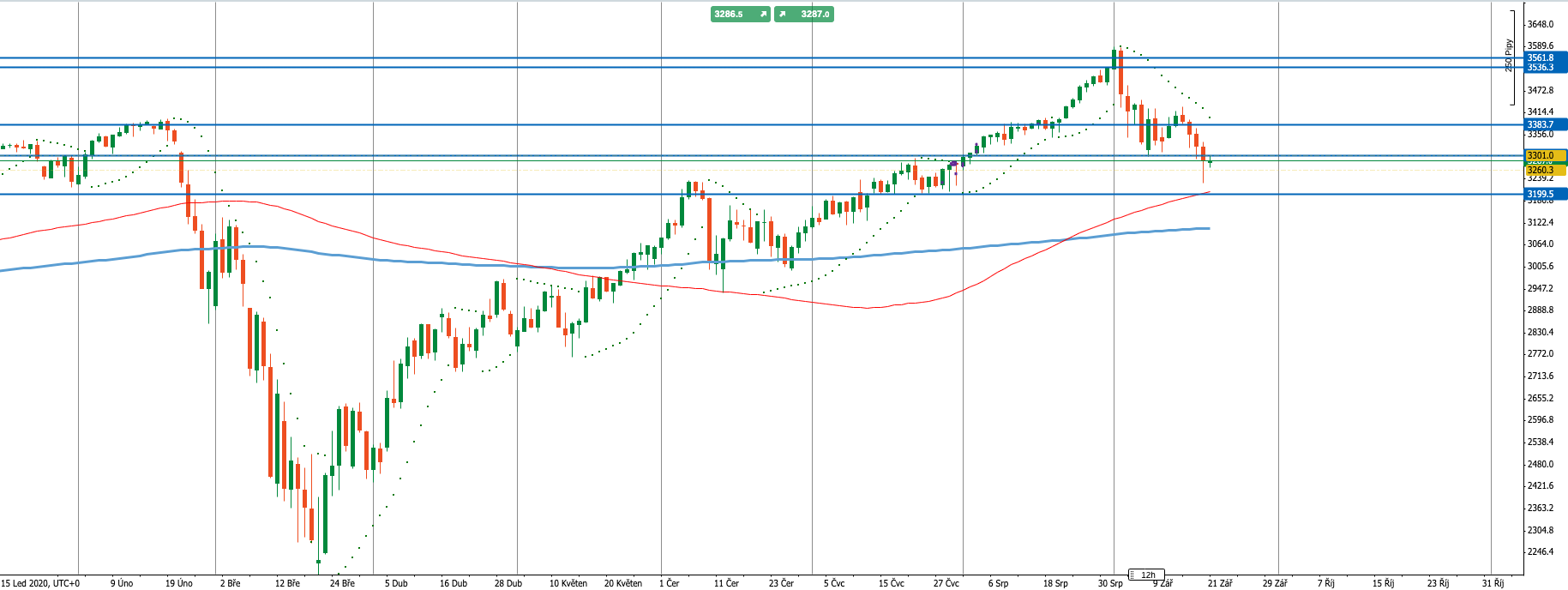Click the '10 Květen' date label
The image size is (1568, 590).
coord(568,583)
